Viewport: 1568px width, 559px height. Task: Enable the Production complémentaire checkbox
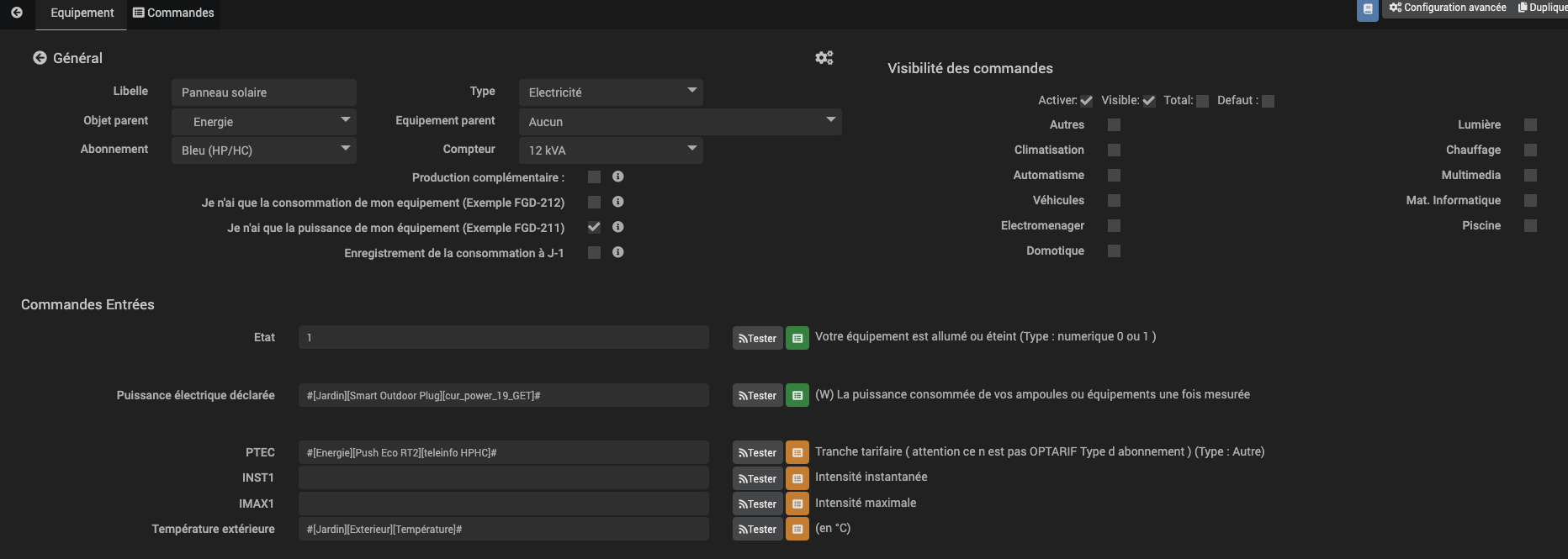coord(594,177)
